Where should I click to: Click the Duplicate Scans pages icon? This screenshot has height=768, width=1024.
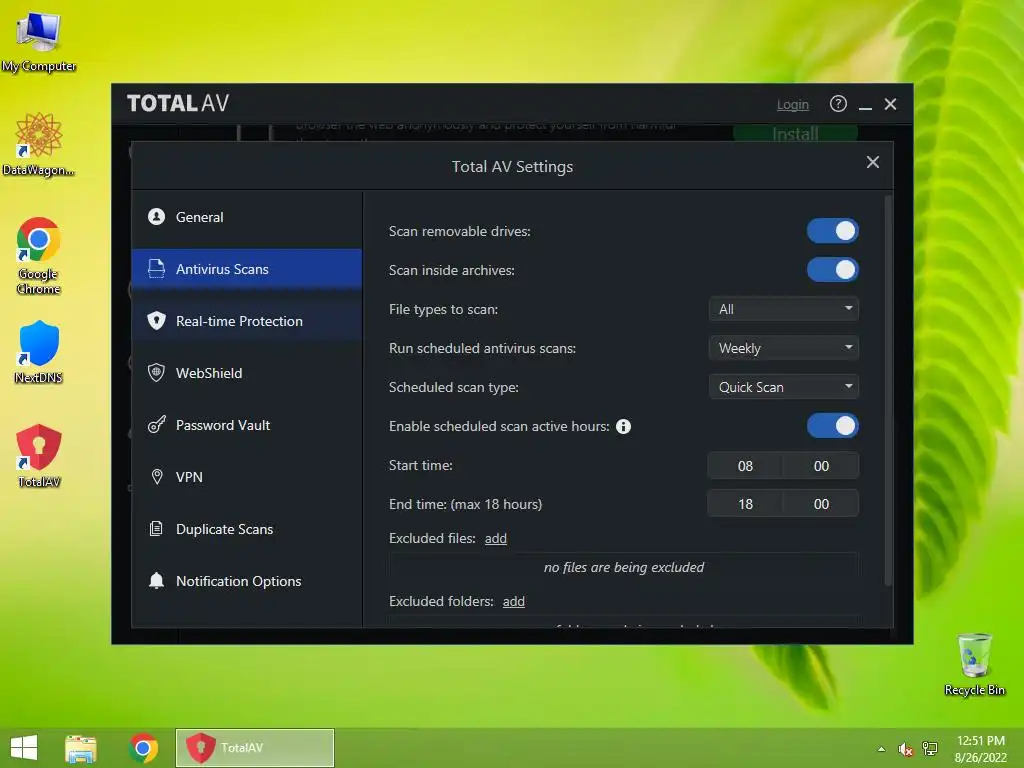tap(156, 528)
